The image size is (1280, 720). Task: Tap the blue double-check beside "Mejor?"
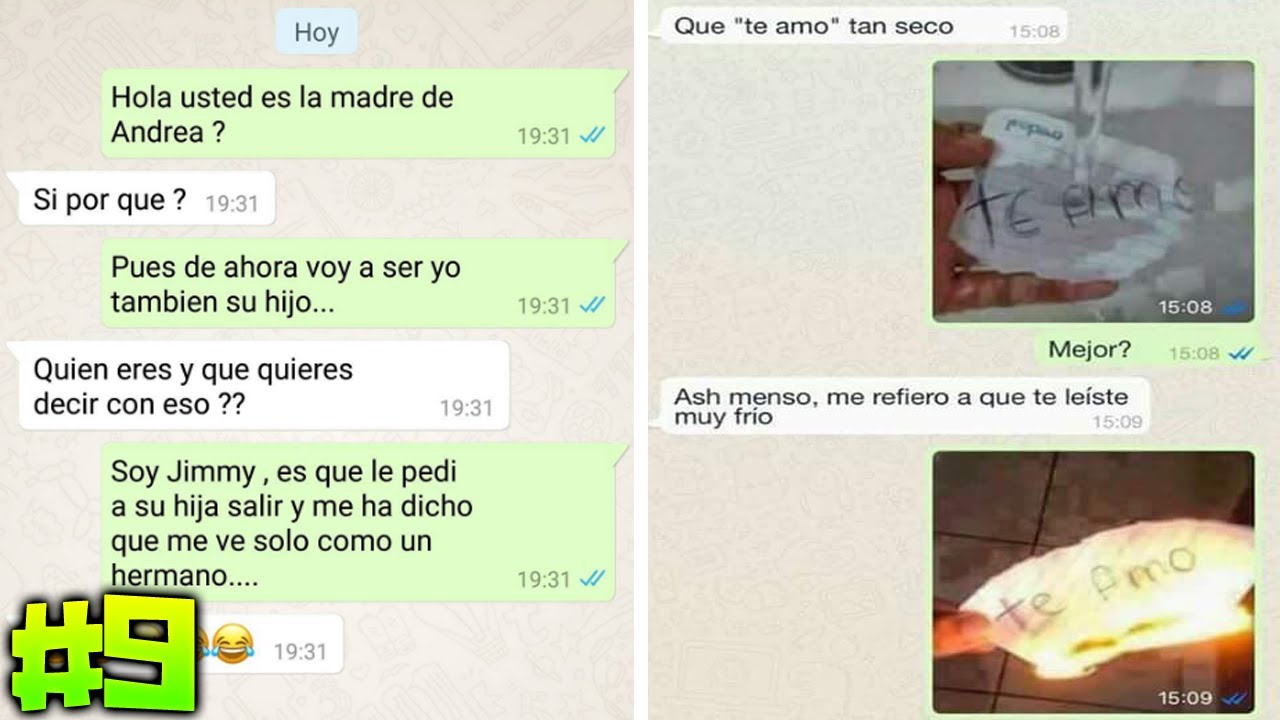click(x=1241, y=353)
